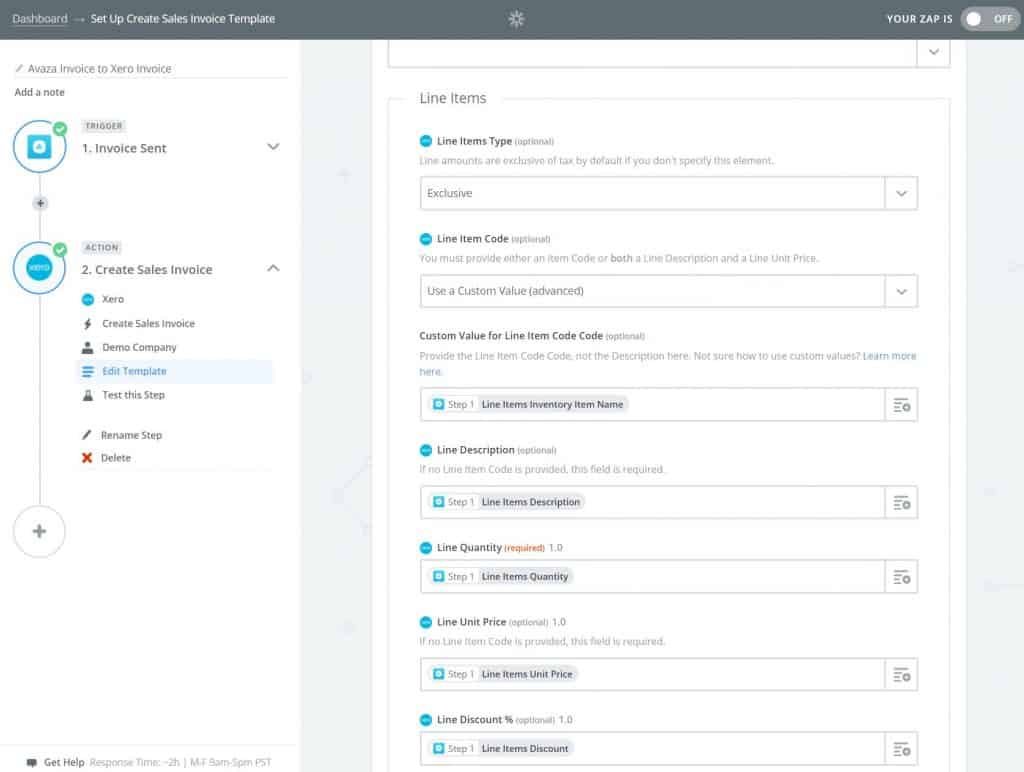1024x772 pixels.
Task: Click the Avaza trigger app icon
Action: (39, 148)
